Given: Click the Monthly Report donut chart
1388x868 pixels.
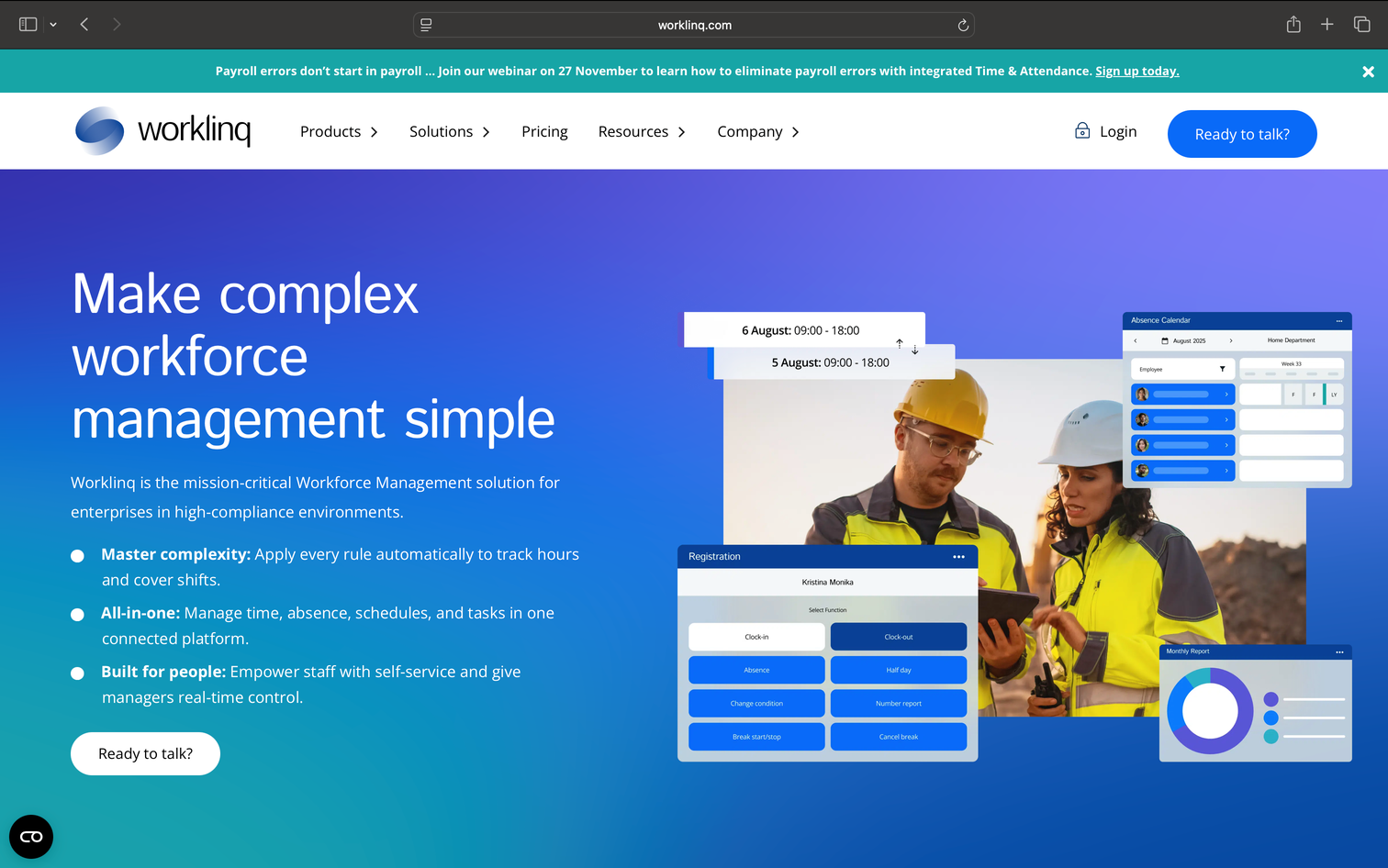Looking at the screenshot, I should 1210,711.
